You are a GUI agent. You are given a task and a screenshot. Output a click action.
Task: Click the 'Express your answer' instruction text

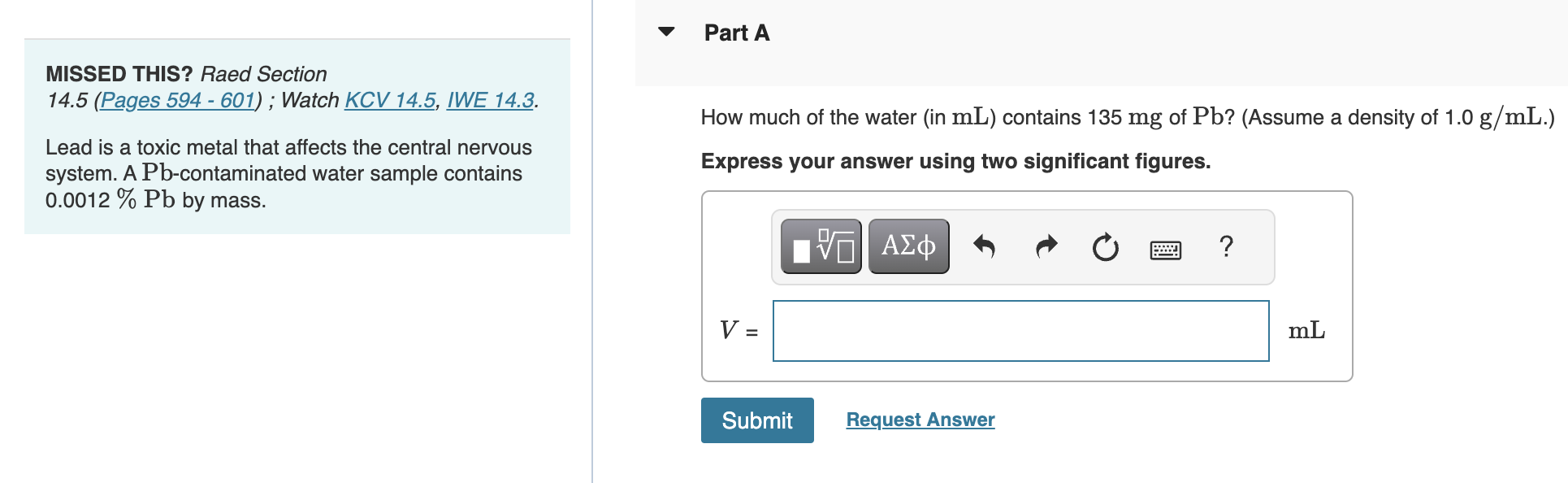pos(955,161)
